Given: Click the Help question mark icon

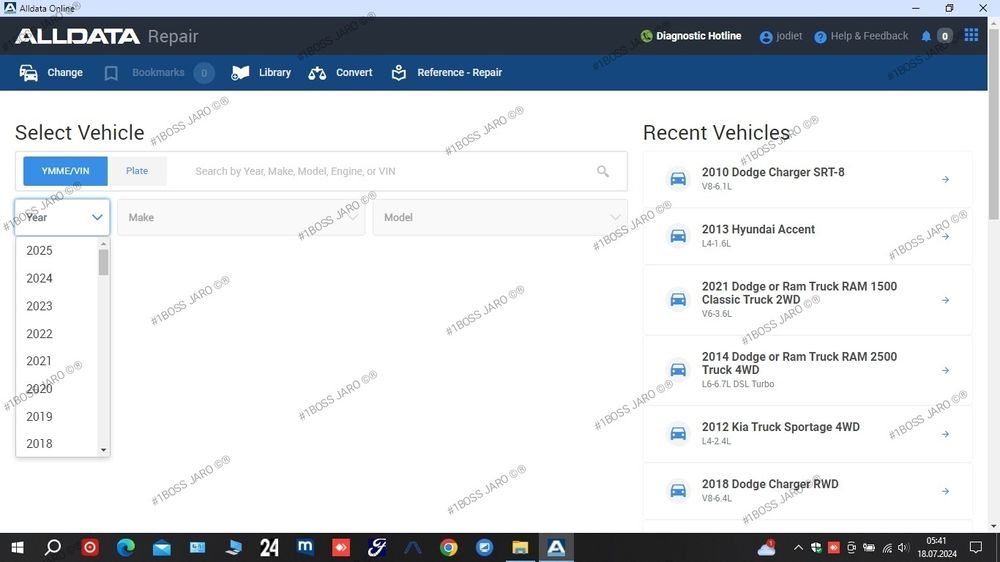Looking at the screenshot, I should [820, 37].
